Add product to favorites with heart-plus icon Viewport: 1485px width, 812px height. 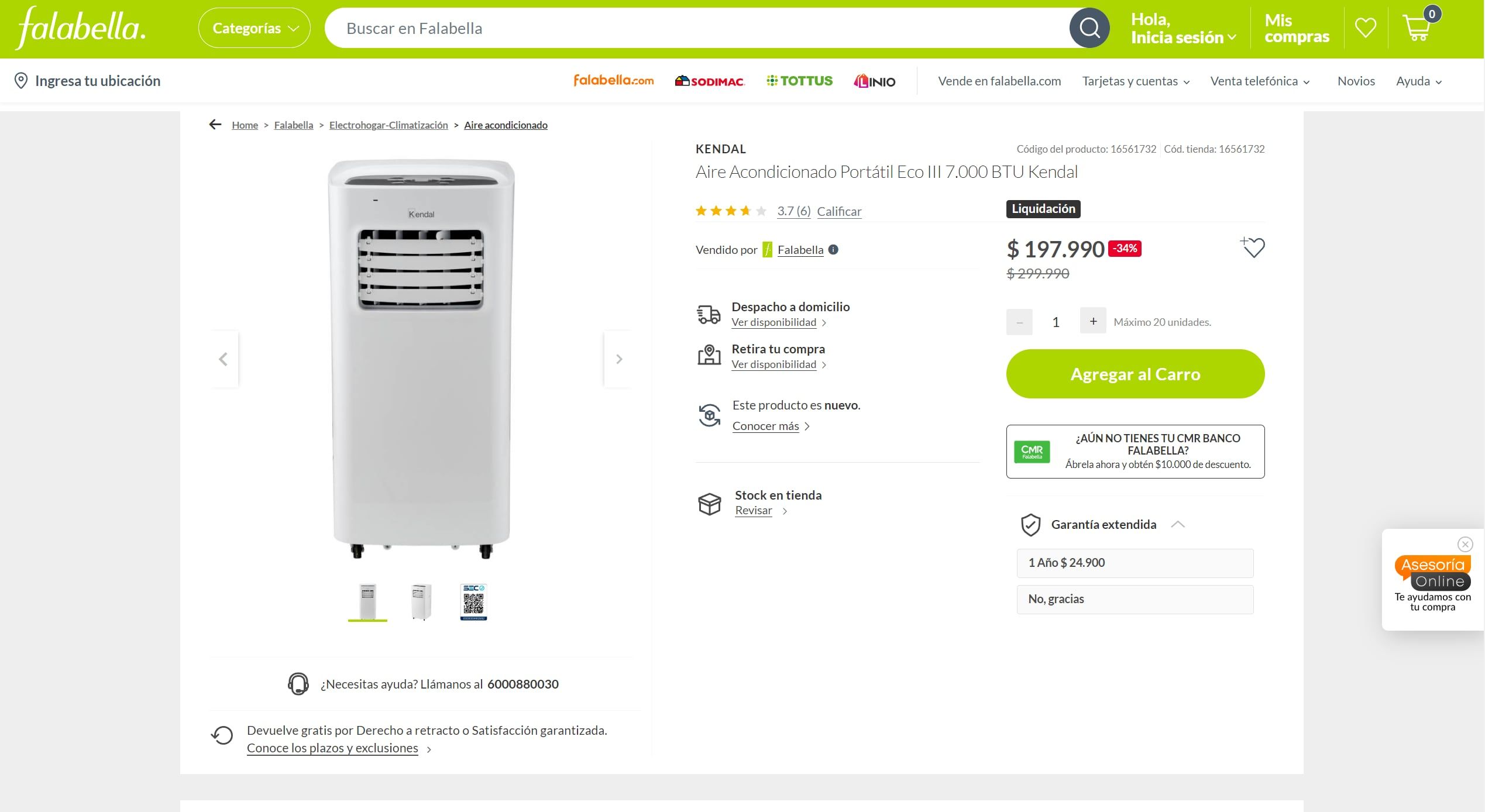point(1253,247)
